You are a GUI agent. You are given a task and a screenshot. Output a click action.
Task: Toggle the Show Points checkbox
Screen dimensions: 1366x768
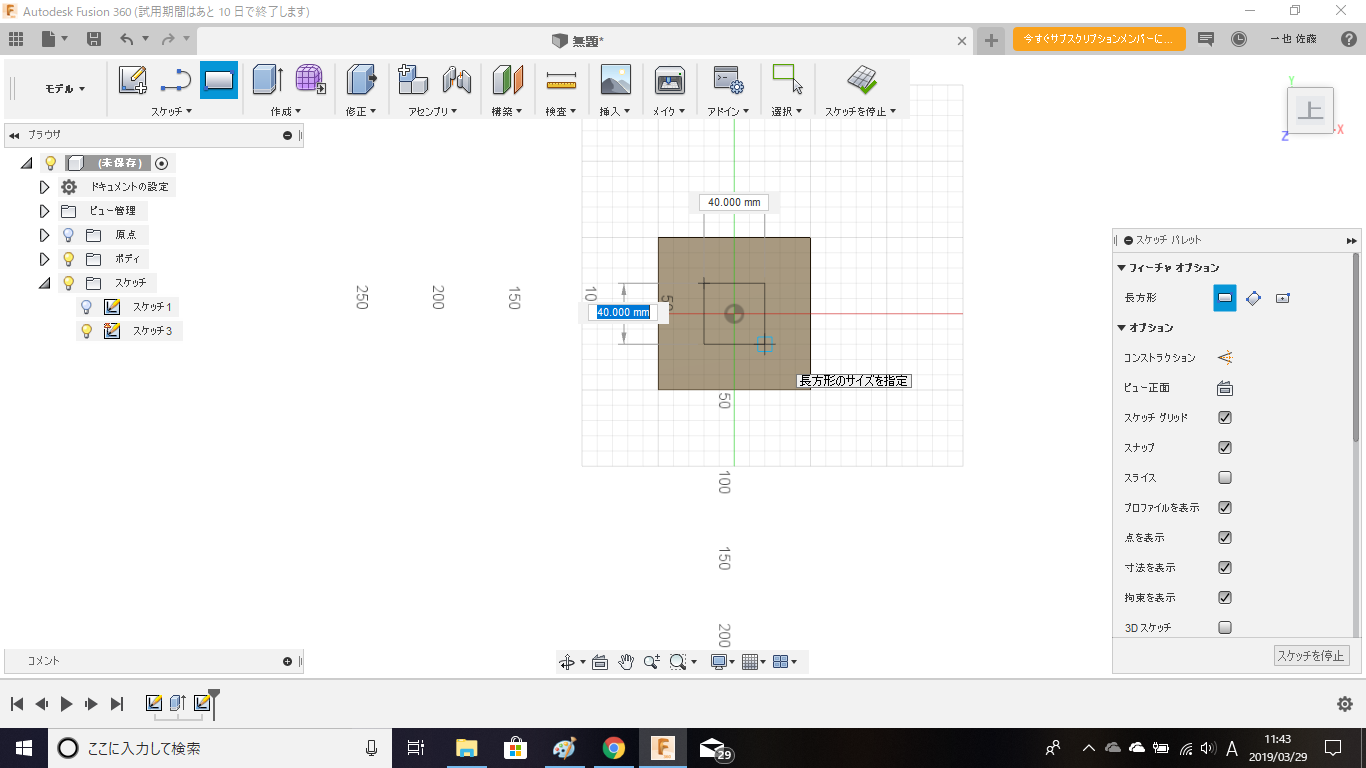(x=1225, y=537)
